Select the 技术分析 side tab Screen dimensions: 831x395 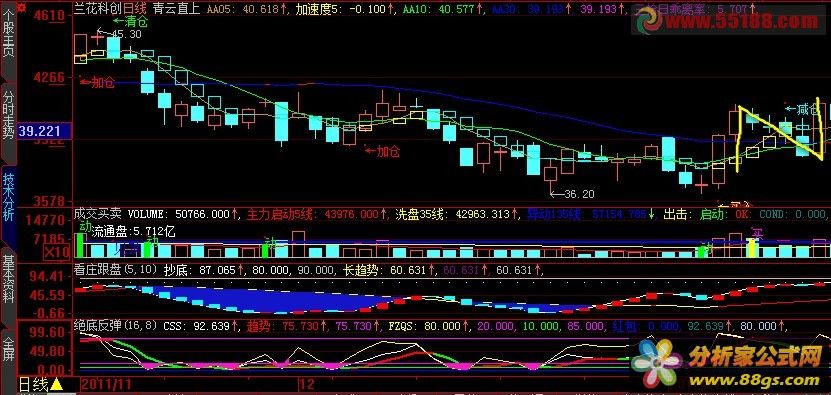click(x=8, y=196)
